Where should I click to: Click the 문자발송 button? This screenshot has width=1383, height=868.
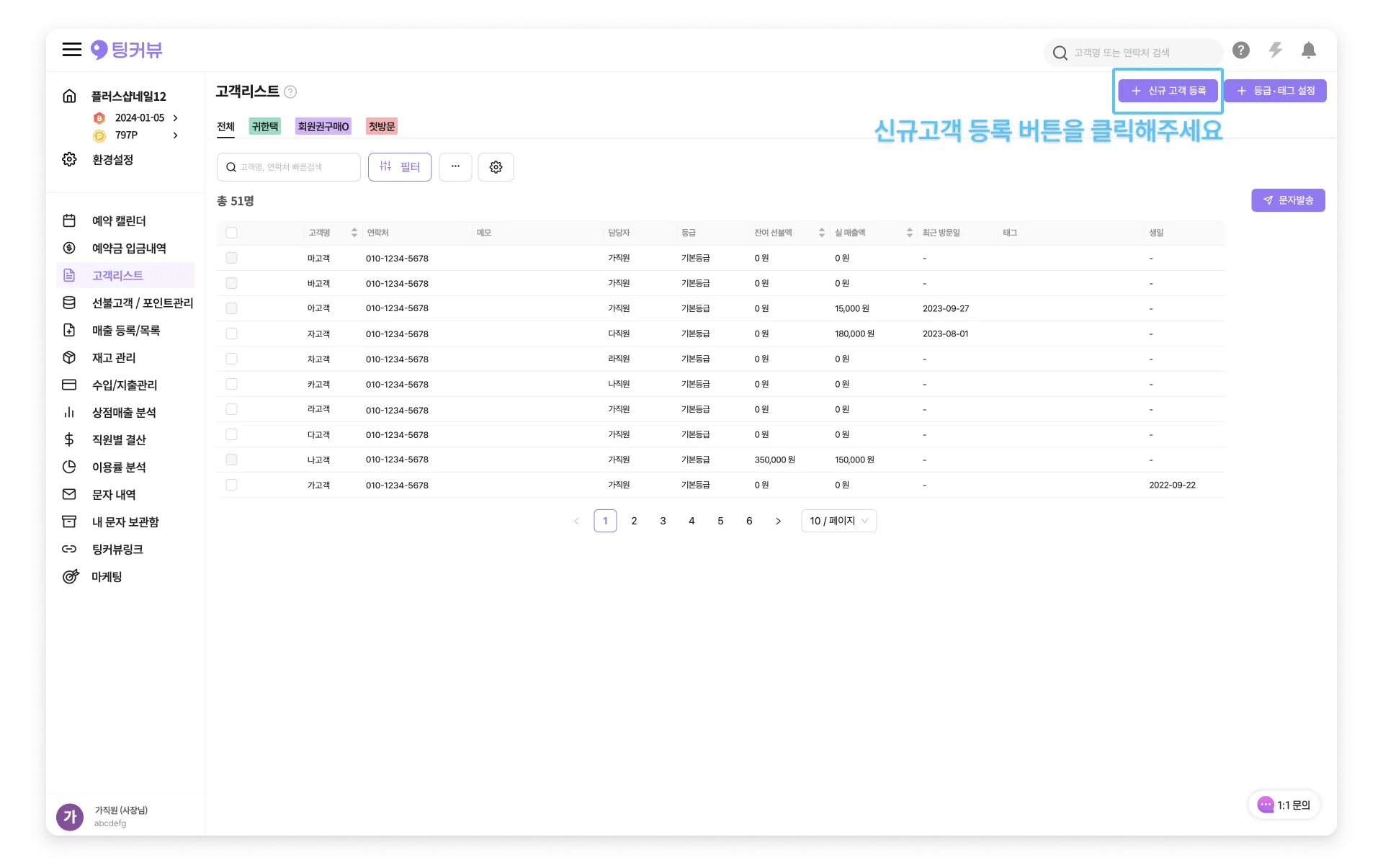(x=1288, y=200)
